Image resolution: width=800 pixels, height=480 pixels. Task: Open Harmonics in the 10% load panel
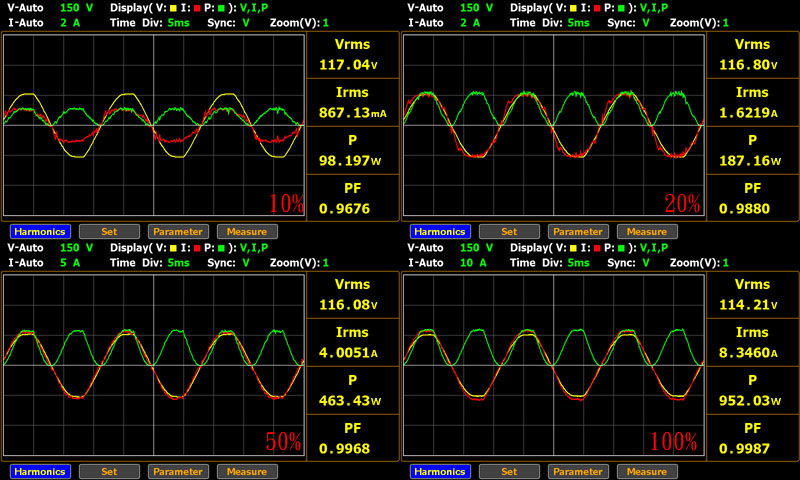40,232
